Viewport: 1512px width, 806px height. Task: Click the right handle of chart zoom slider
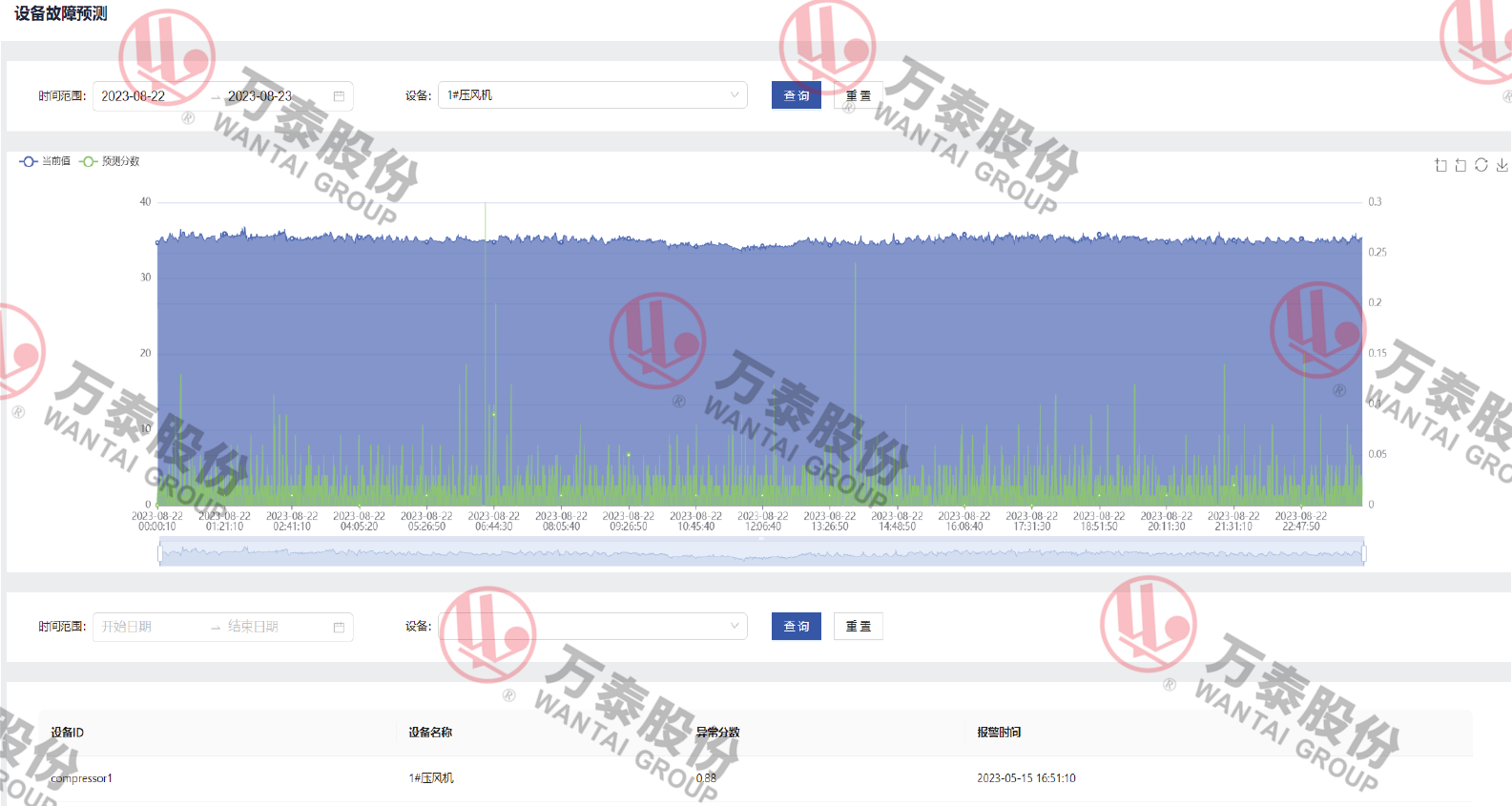tap(1363, 553)
